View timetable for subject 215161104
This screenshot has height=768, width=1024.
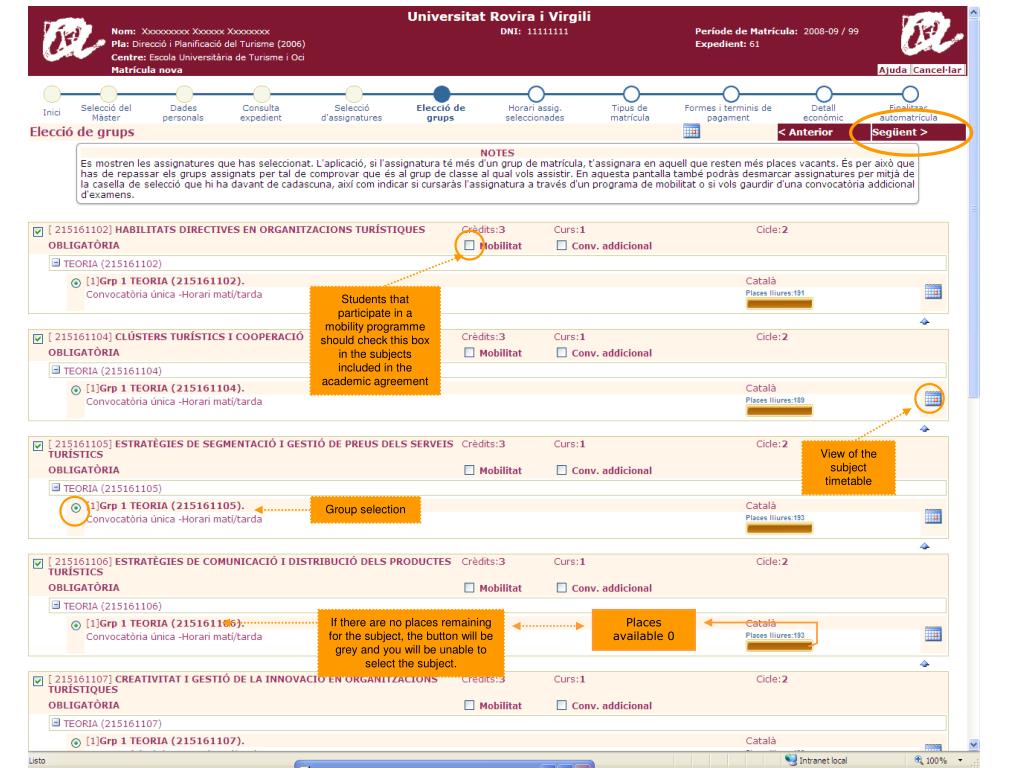click(x=933, y=398)
